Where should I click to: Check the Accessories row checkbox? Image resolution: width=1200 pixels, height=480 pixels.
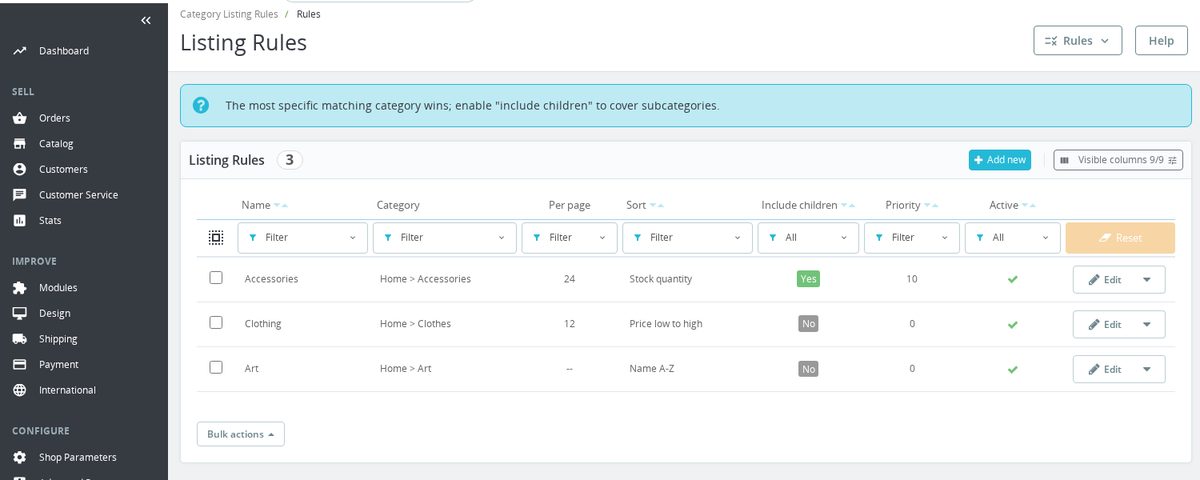216,278
